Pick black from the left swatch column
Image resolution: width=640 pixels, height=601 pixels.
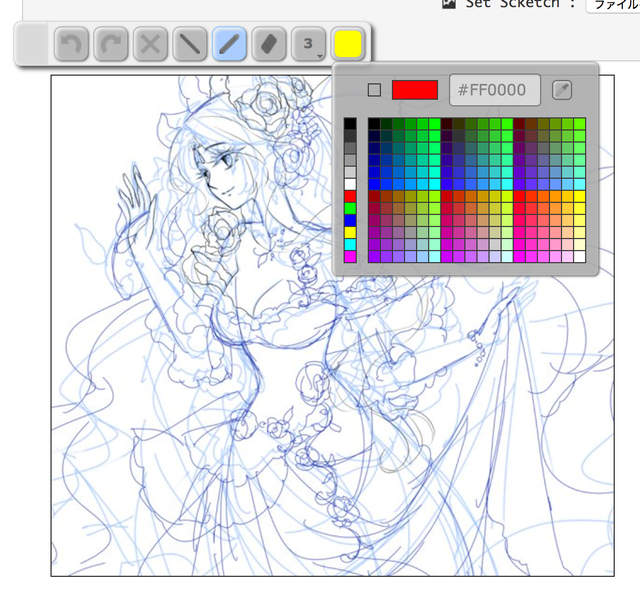[350, 124]
